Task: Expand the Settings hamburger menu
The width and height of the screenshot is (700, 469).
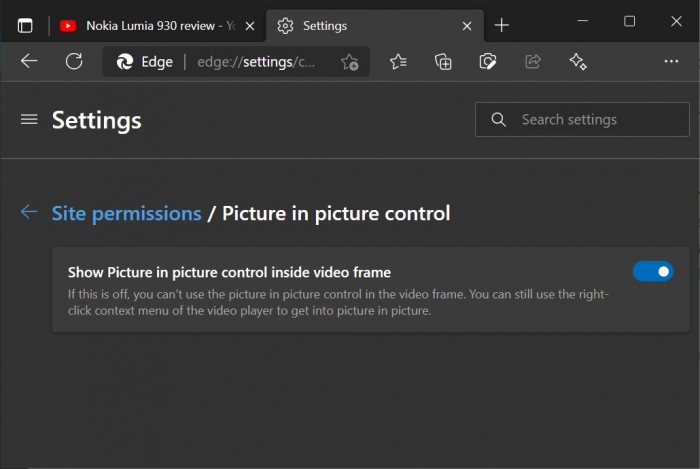Action: coord(29,120)
